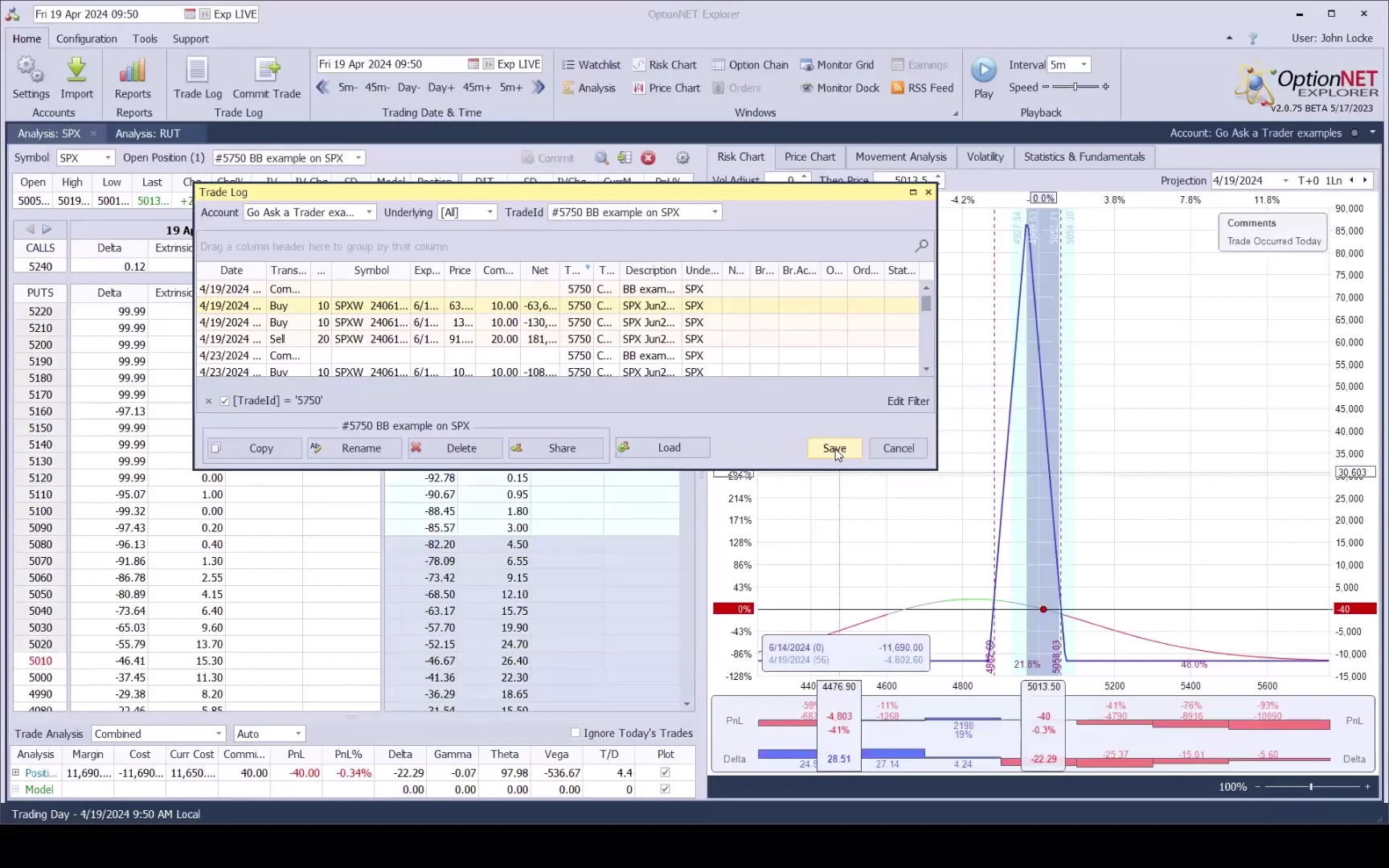Viewport: 1389px width, 868px height.
Task: Click the search icon in Trade Log
Action: (x=921, y=246)
